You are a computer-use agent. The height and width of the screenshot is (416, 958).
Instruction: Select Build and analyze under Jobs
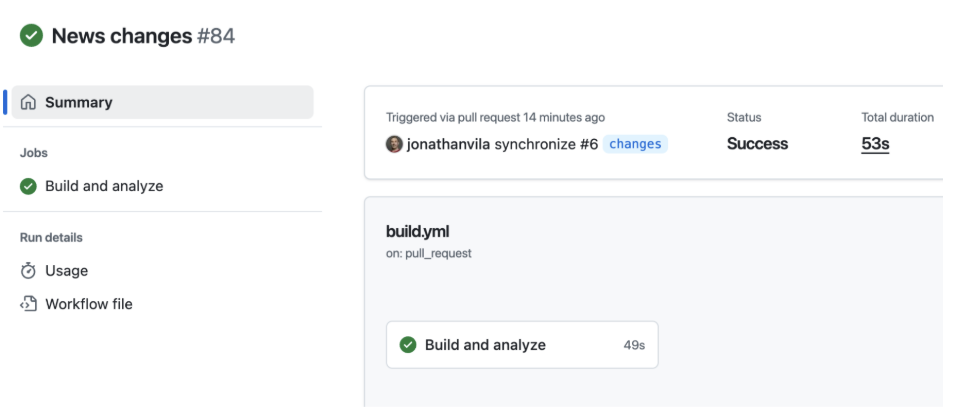(x=104, y=186)
